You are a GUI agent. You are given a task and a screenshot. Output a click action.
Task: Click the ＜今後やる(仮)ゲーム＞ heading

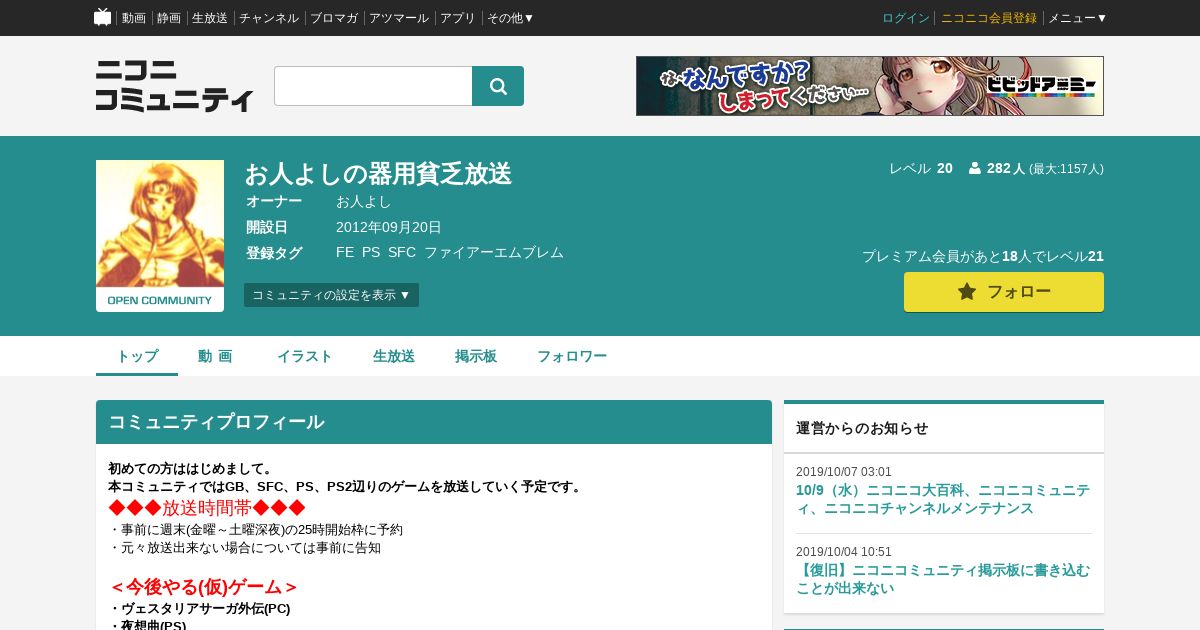tap(204, 587)
